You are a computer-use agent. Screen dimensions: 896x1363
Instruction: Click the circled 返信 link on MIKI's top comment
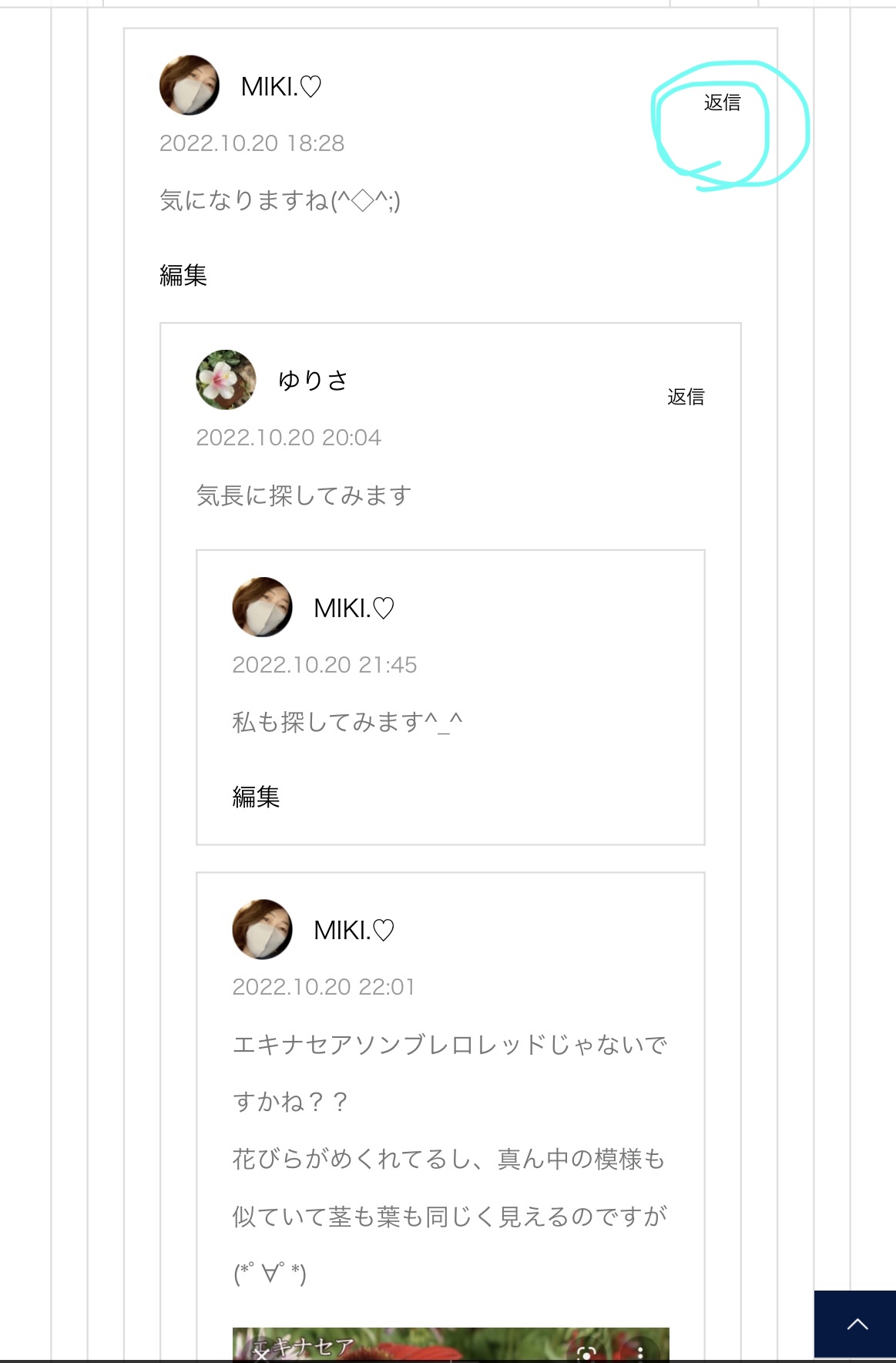coord(722,102)
